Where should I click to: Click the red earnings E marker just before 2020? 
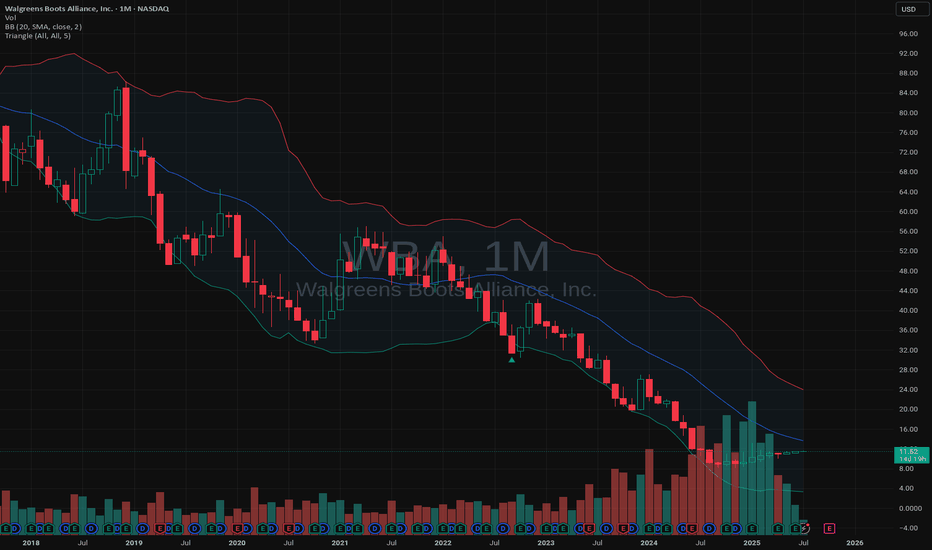pos(237,528)
